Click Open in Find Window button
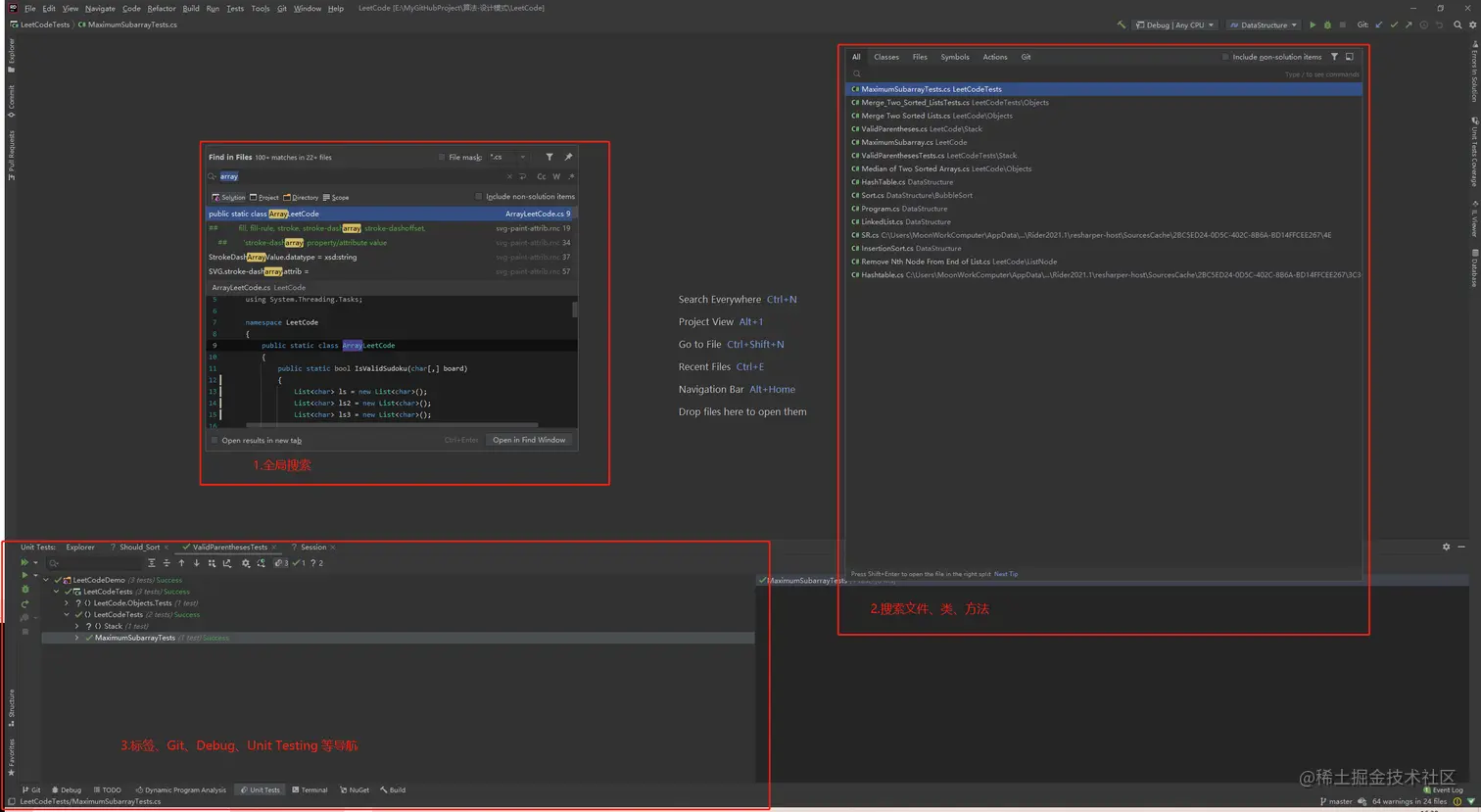The width and height of the screenshot is (1481, 812). [x=529, y=440]
